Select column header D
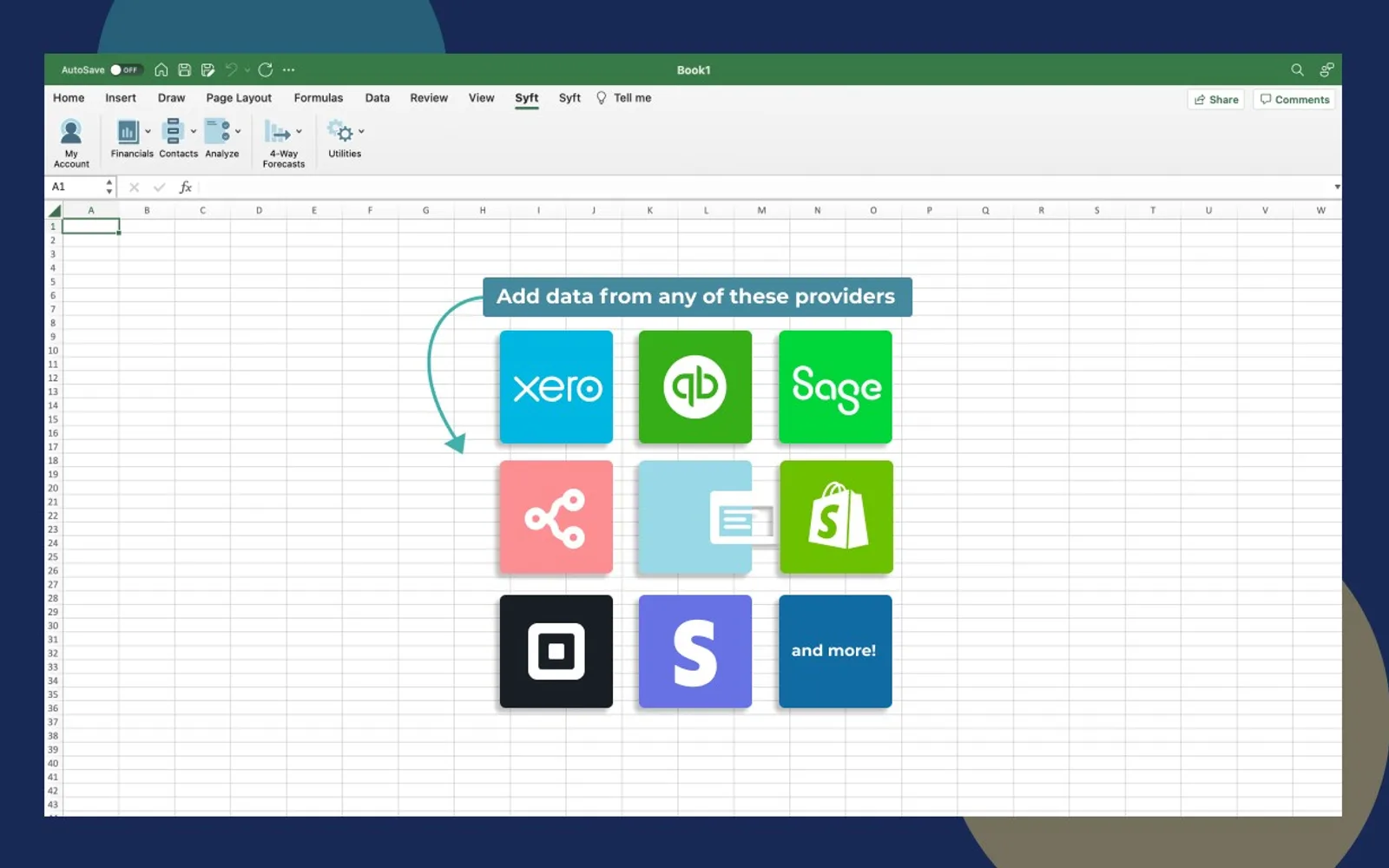The height and width of the screenshot is (868, 1389). 259,210
